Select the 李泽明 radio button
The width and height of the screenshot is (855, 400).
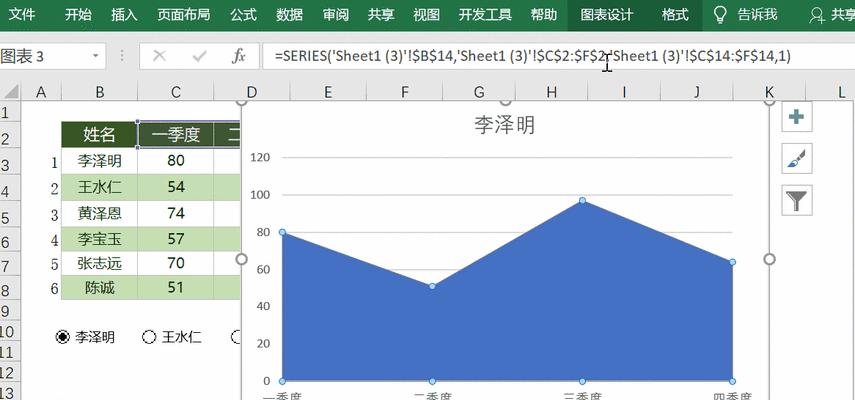63,337
